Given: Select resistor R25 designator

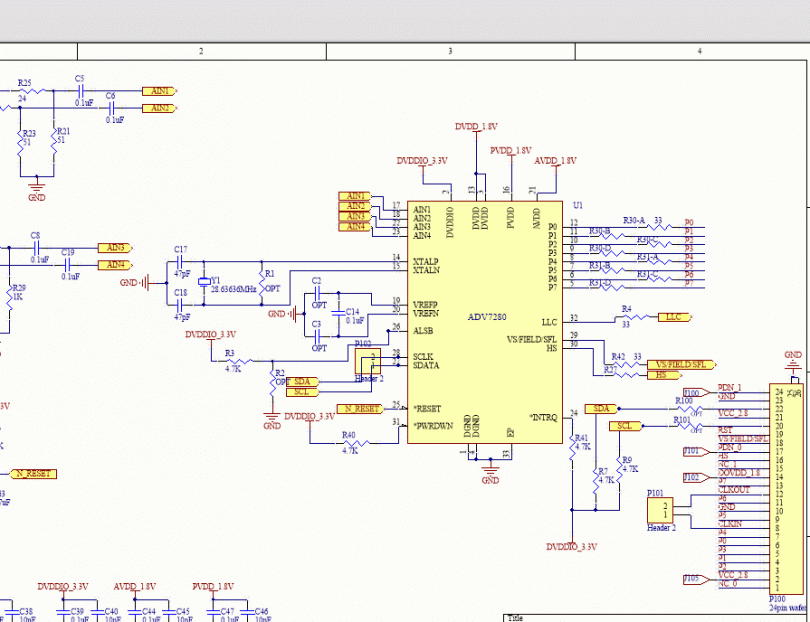Looking at the screenshot, I should [24, 83].
